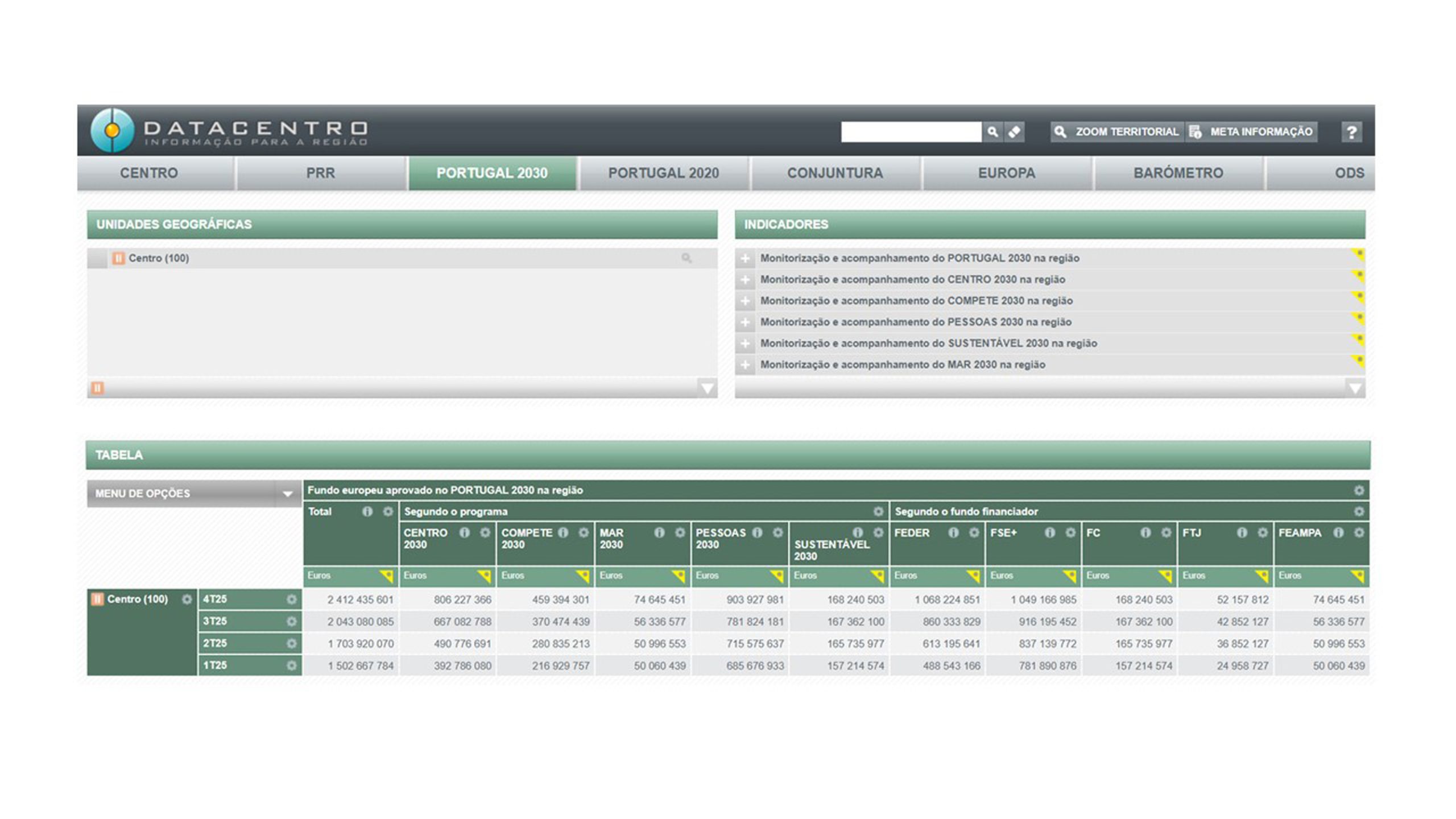
Task: Click the yellow corner marker on the PORTUGAL 2030 indicator row
Action: pos(1358,254)
